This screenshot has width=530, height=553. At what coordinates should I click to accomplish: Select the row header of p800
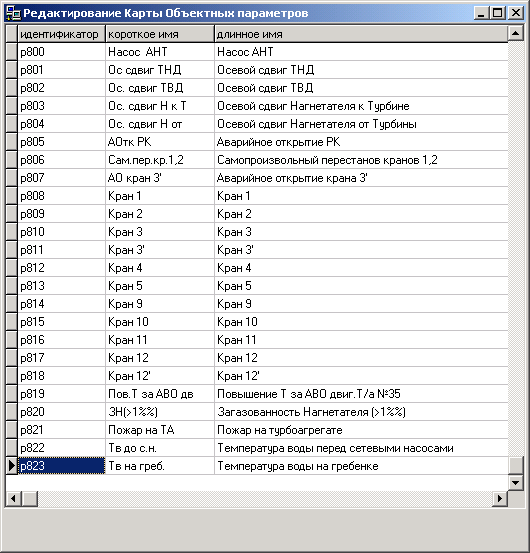click(12, 52)
